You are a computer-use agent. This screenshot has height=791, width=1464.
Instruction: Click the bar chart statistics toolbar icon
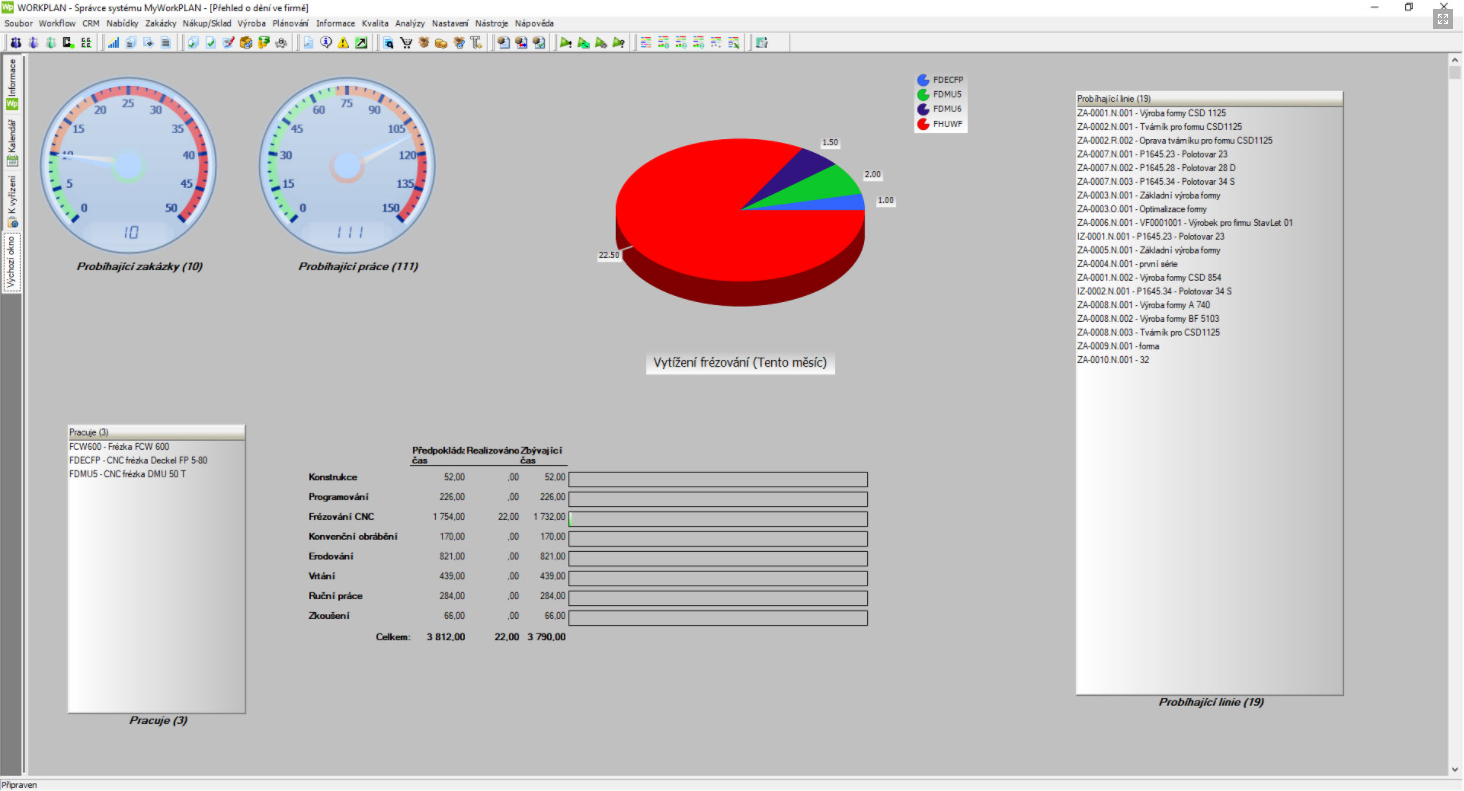pos(113,43)
